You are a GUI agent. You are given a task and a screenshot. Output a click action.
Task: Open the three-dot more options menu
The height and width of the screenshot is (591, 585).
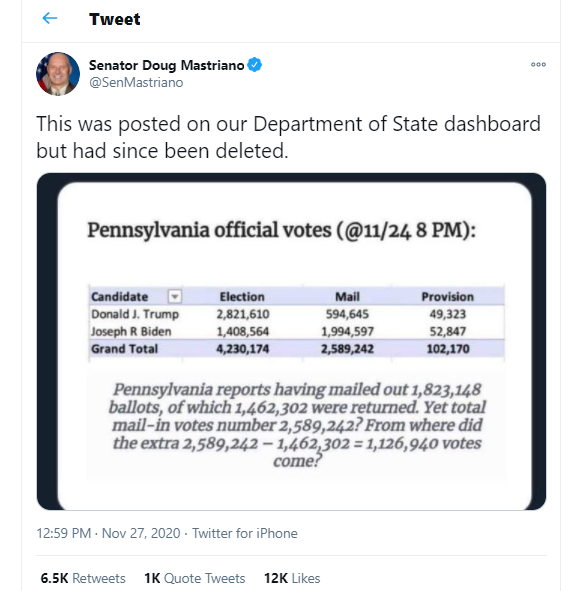(x=538, y=64)
